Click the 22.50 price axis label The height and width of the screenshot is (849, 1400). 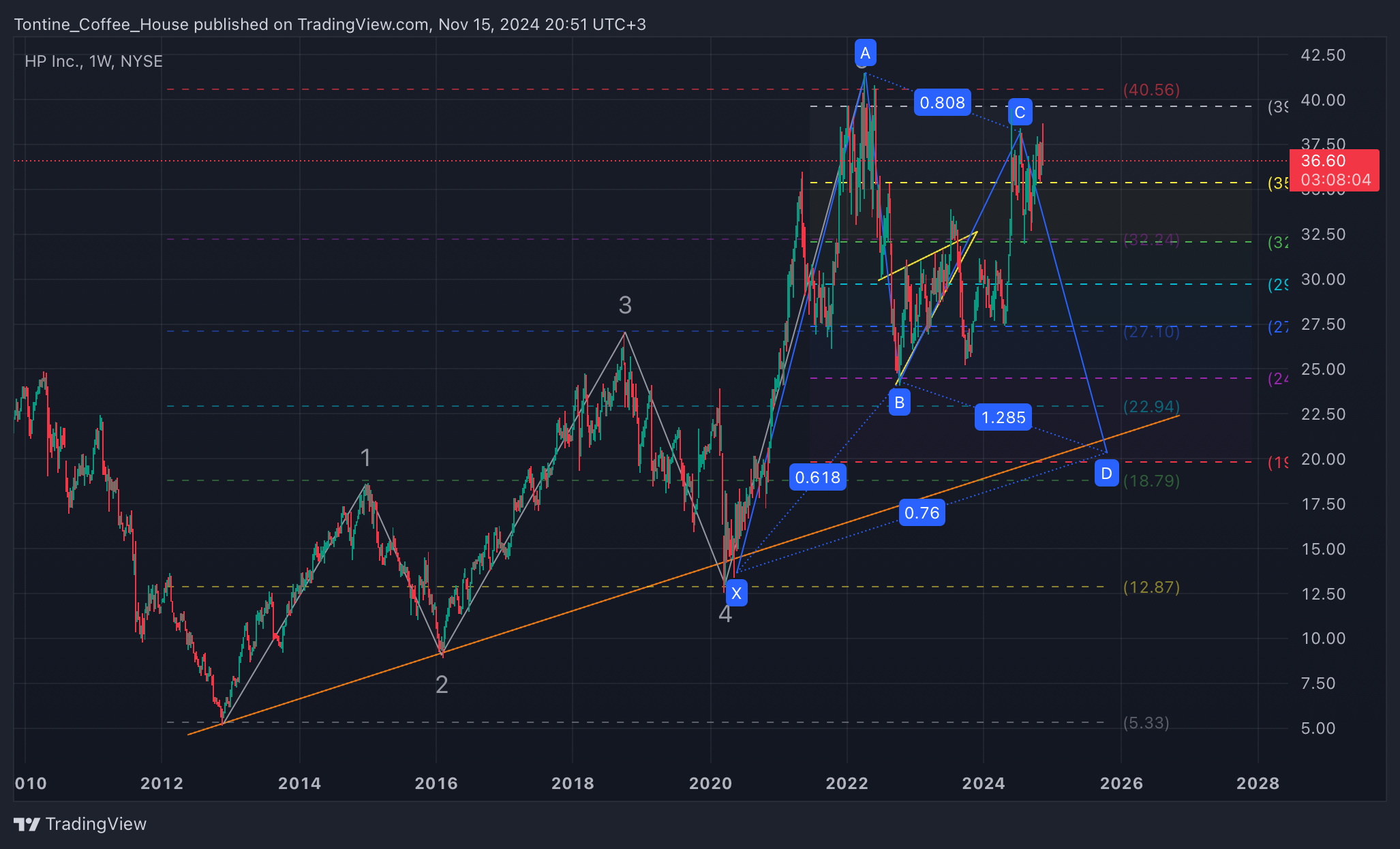tap(1323, 414)
